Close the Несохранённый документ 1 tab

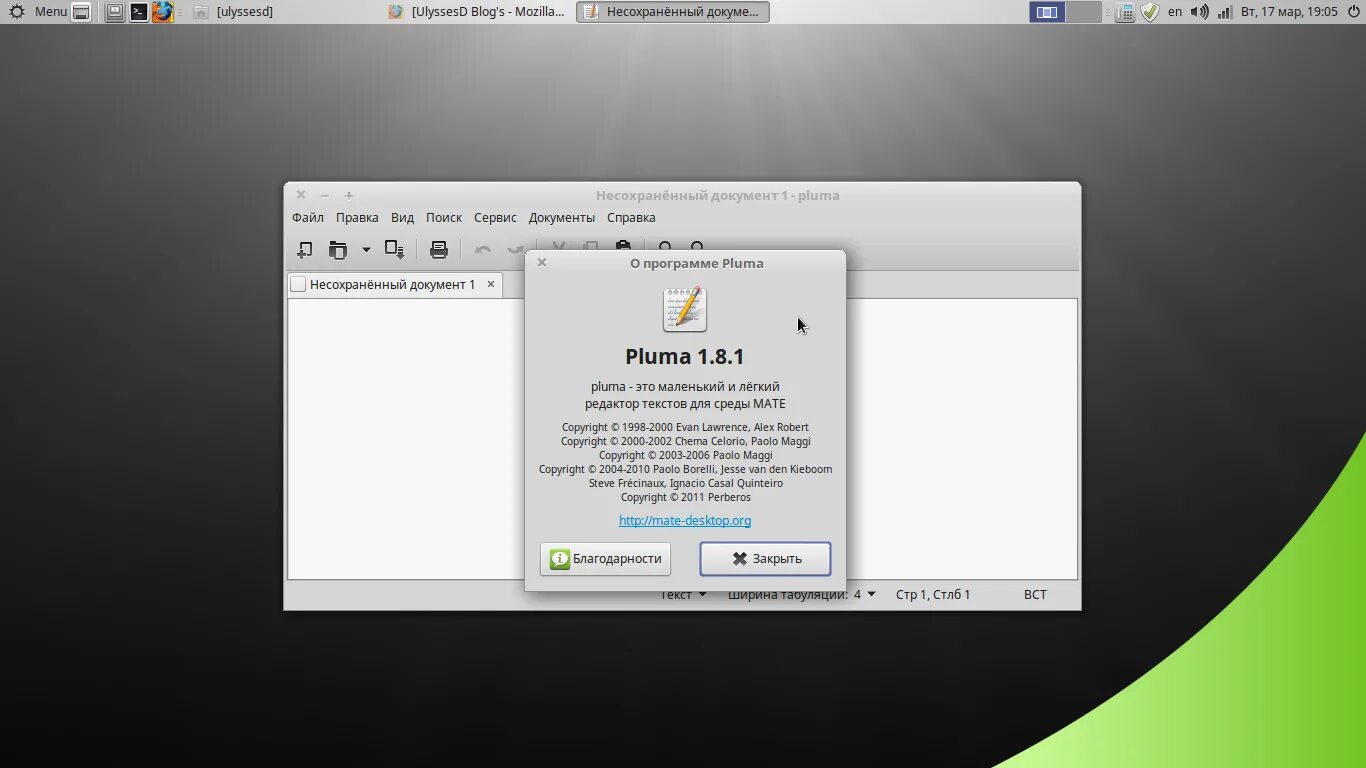491,284
